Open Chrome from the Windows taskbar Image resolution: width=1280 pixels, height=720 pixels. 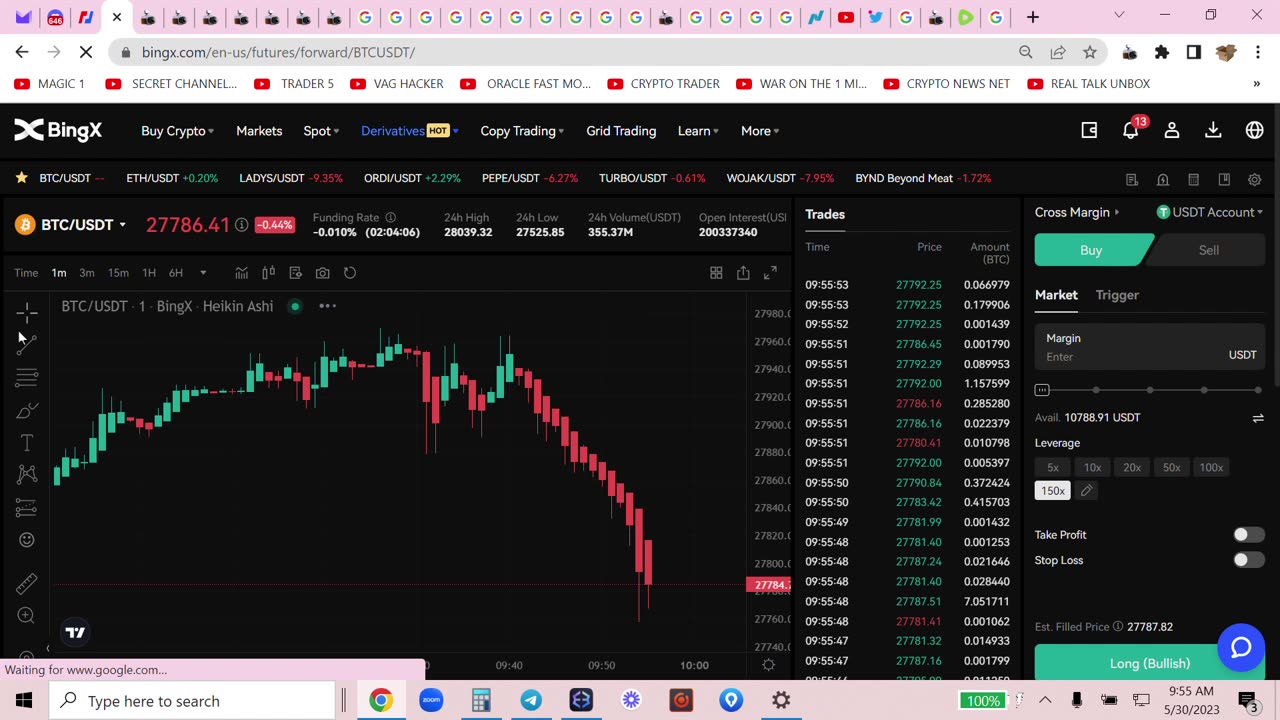pos(381,700)
